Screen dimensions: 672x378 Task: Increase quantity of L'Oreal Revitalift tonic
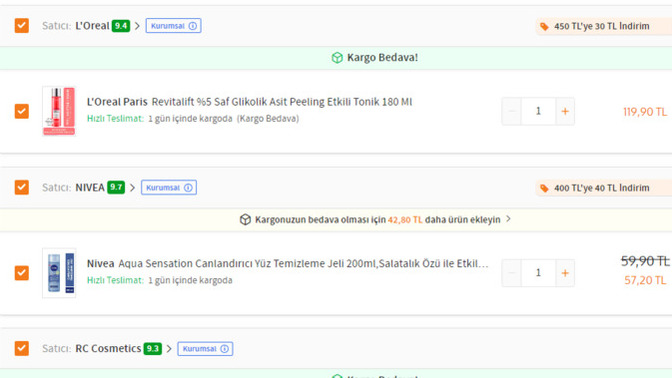565,111
